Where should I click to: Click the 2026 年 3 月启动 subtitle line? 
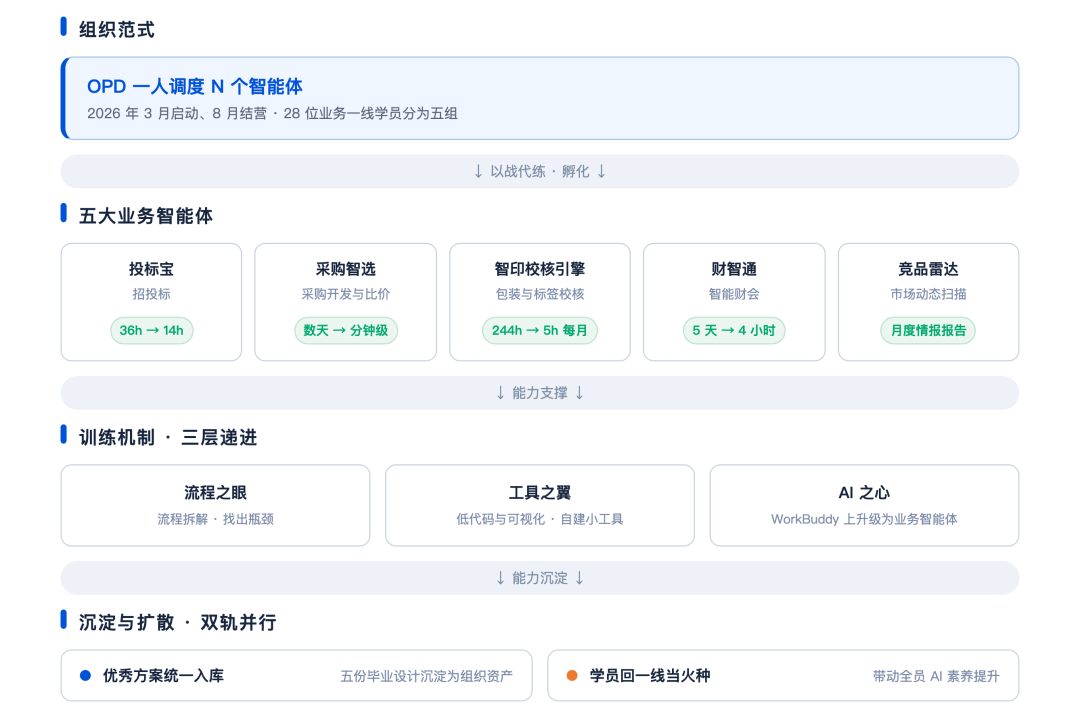click(272, 113)
